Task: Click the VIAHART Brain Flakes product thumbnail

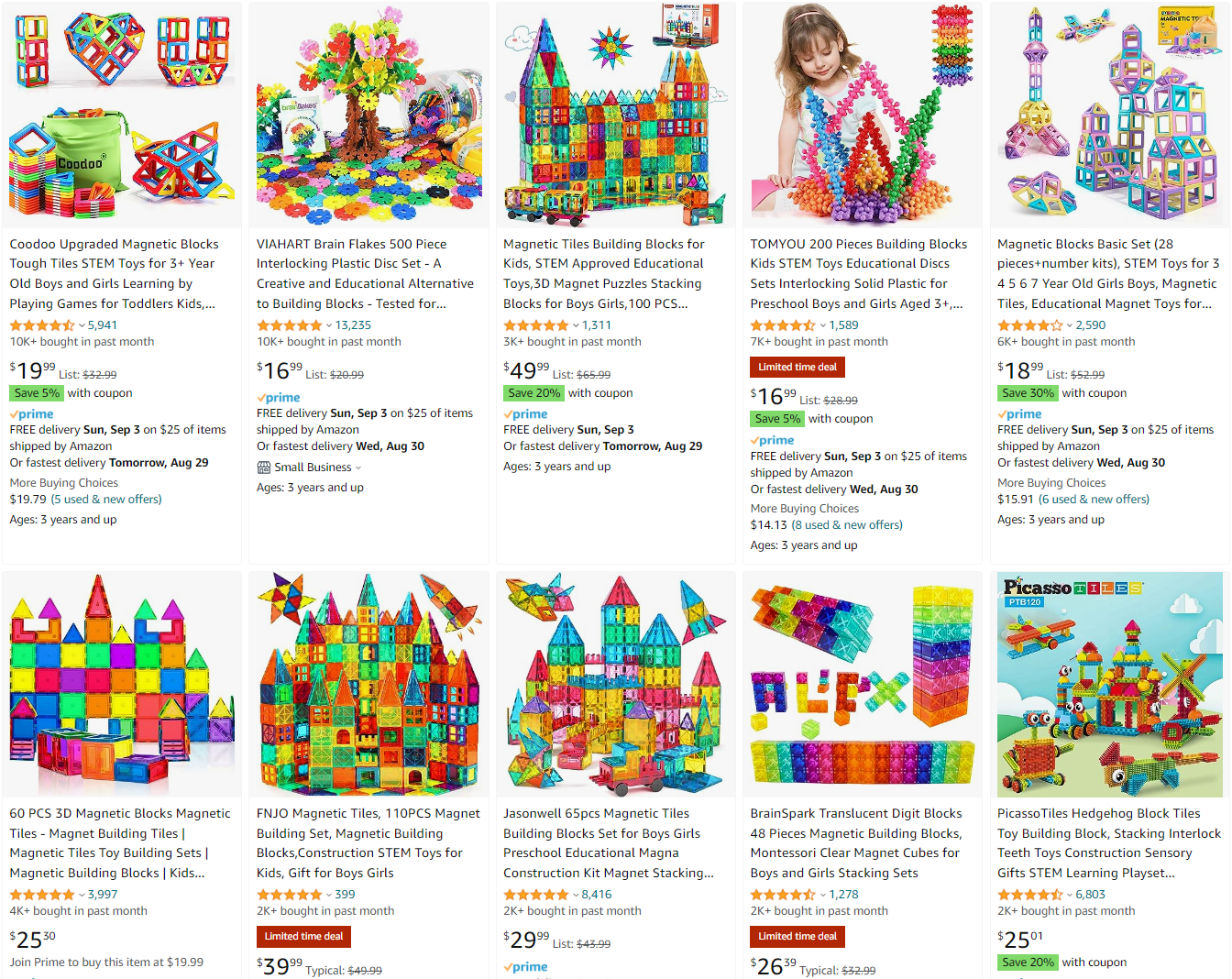Action: (368, 115)
